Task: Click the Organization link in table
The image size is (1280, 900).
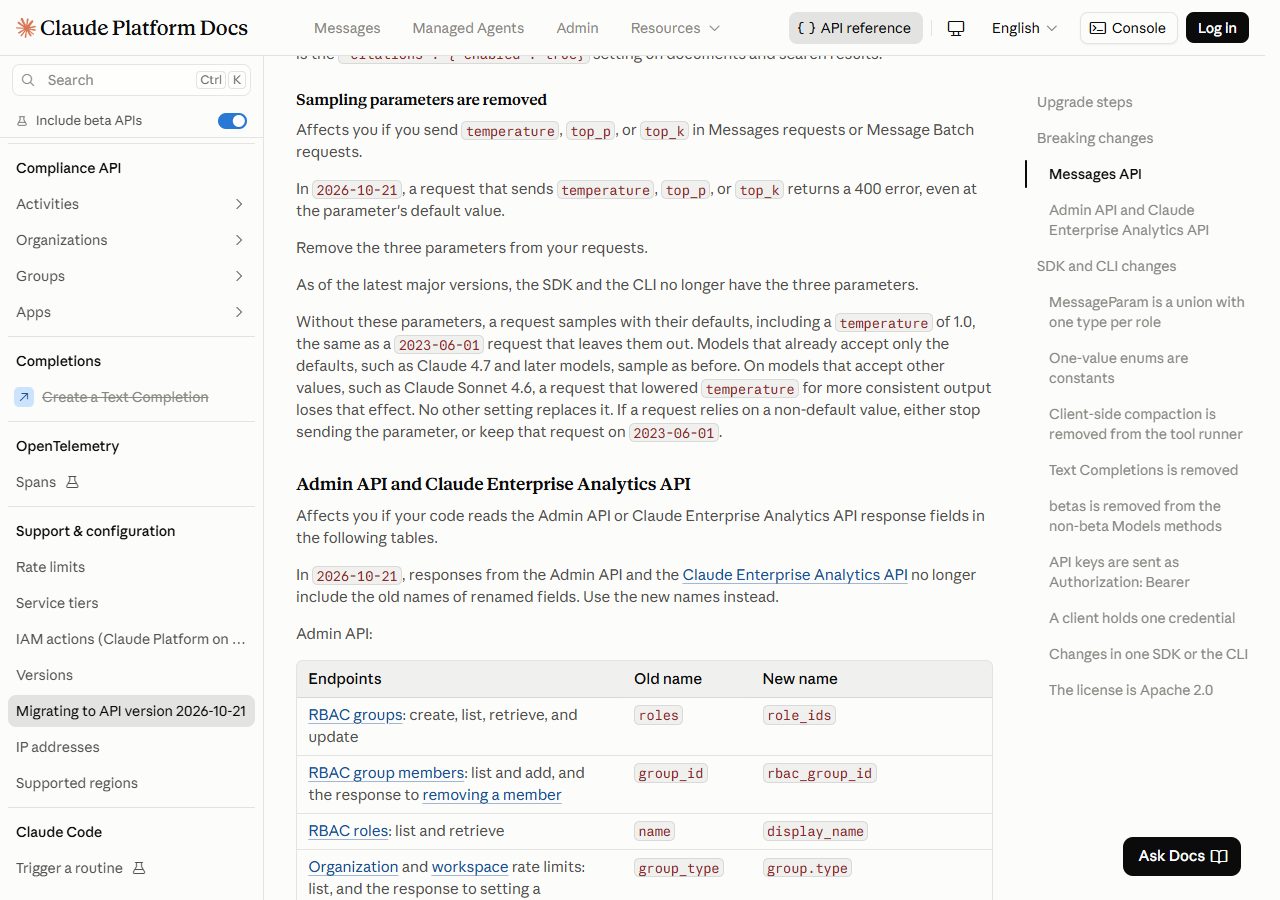Action: pyautogui.click(x=353, y=867)
